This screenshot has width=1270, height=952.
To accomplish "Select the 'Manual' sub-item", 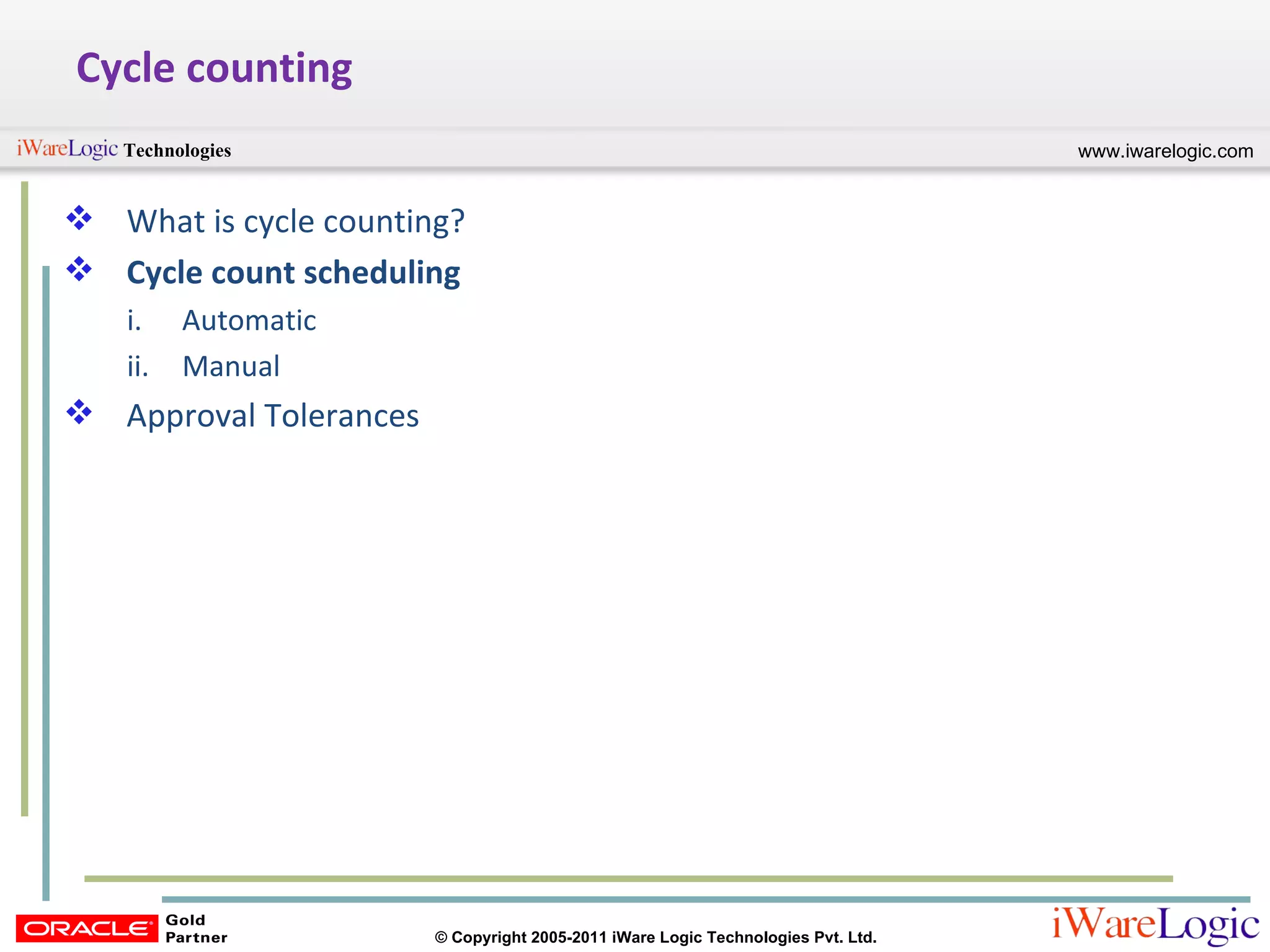I will [231, 366].
